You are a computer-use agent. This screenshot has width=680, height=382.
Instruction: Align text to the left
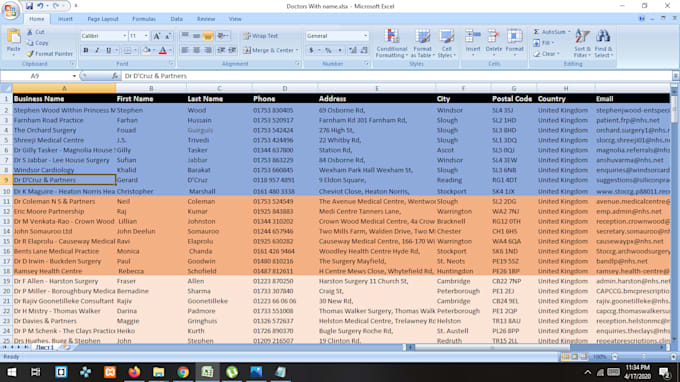click(185, 50)
